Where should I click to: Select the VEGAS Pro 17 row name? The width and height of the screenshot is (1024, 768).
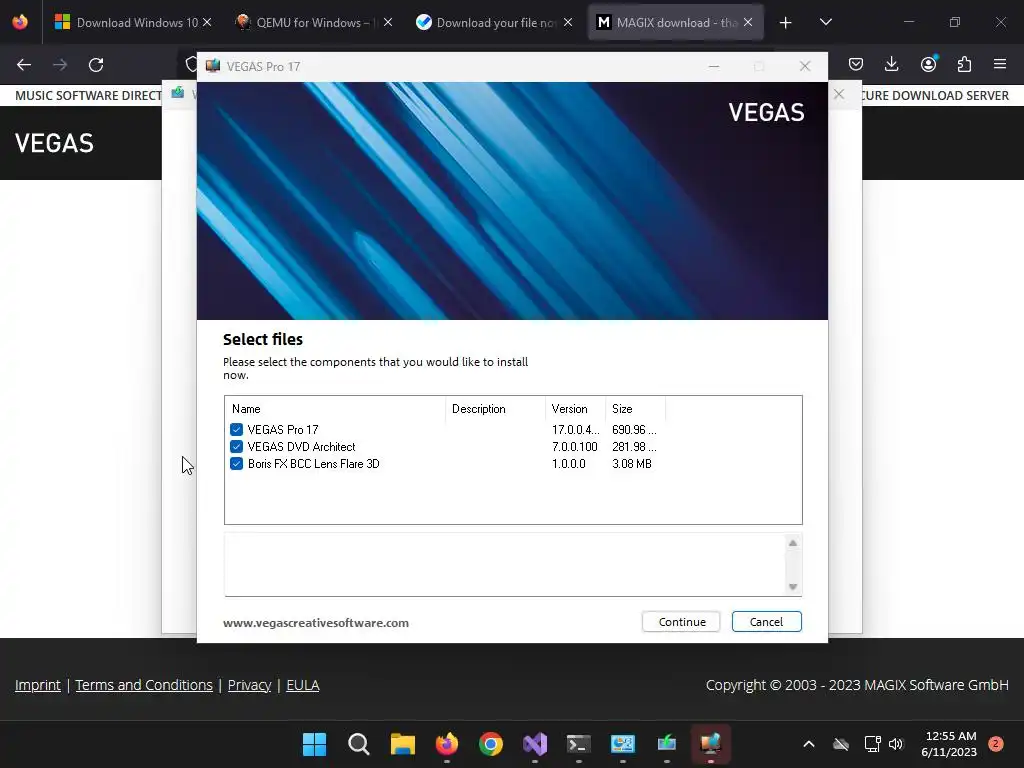point(283,430)
